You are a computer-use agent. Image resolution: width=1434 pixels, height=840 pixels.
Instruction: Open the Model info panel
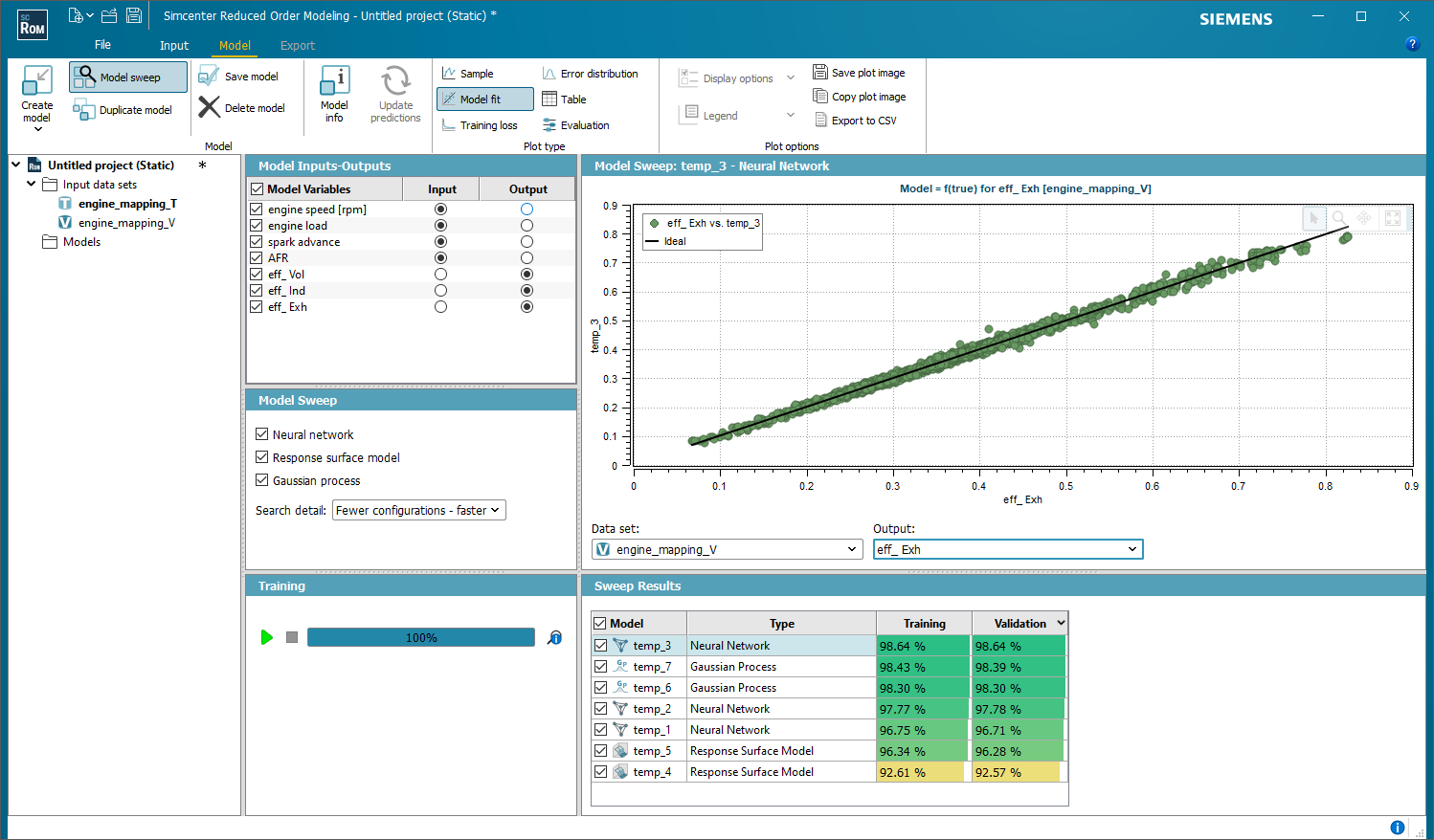[x=334, y=93]
